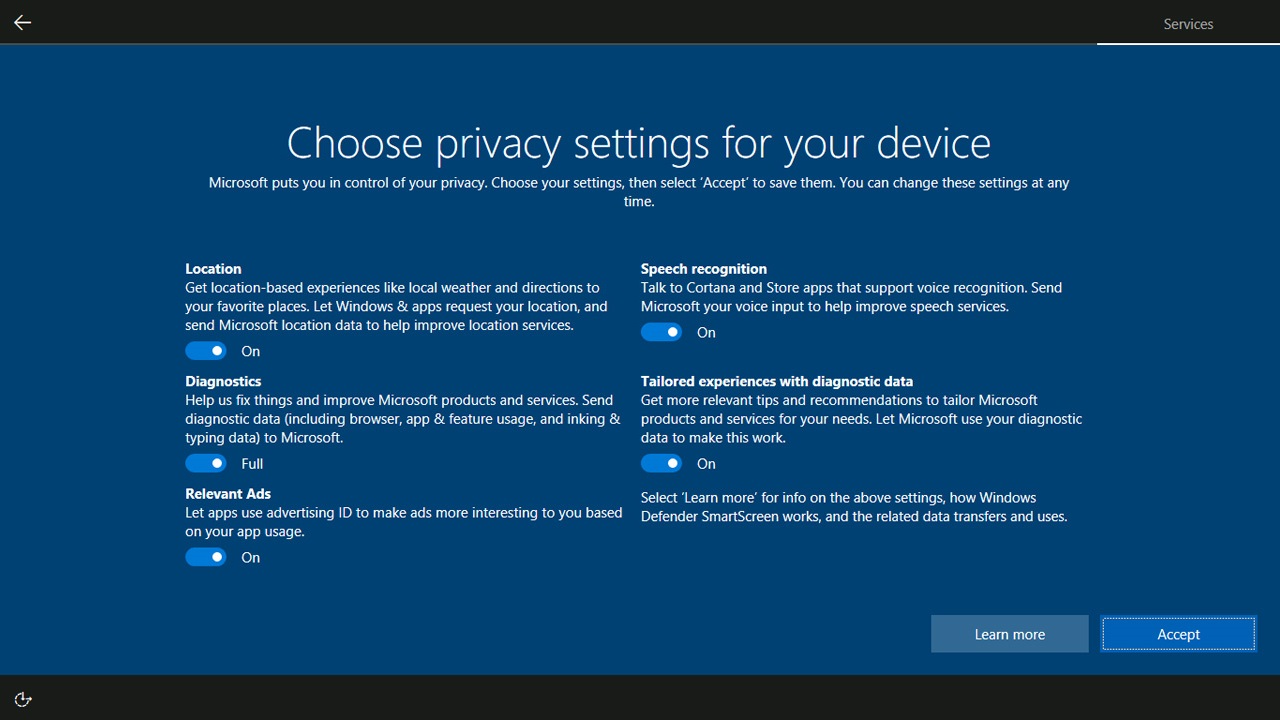Enable the Location toggle again
1280x720 pixels.
pos(205,350)
